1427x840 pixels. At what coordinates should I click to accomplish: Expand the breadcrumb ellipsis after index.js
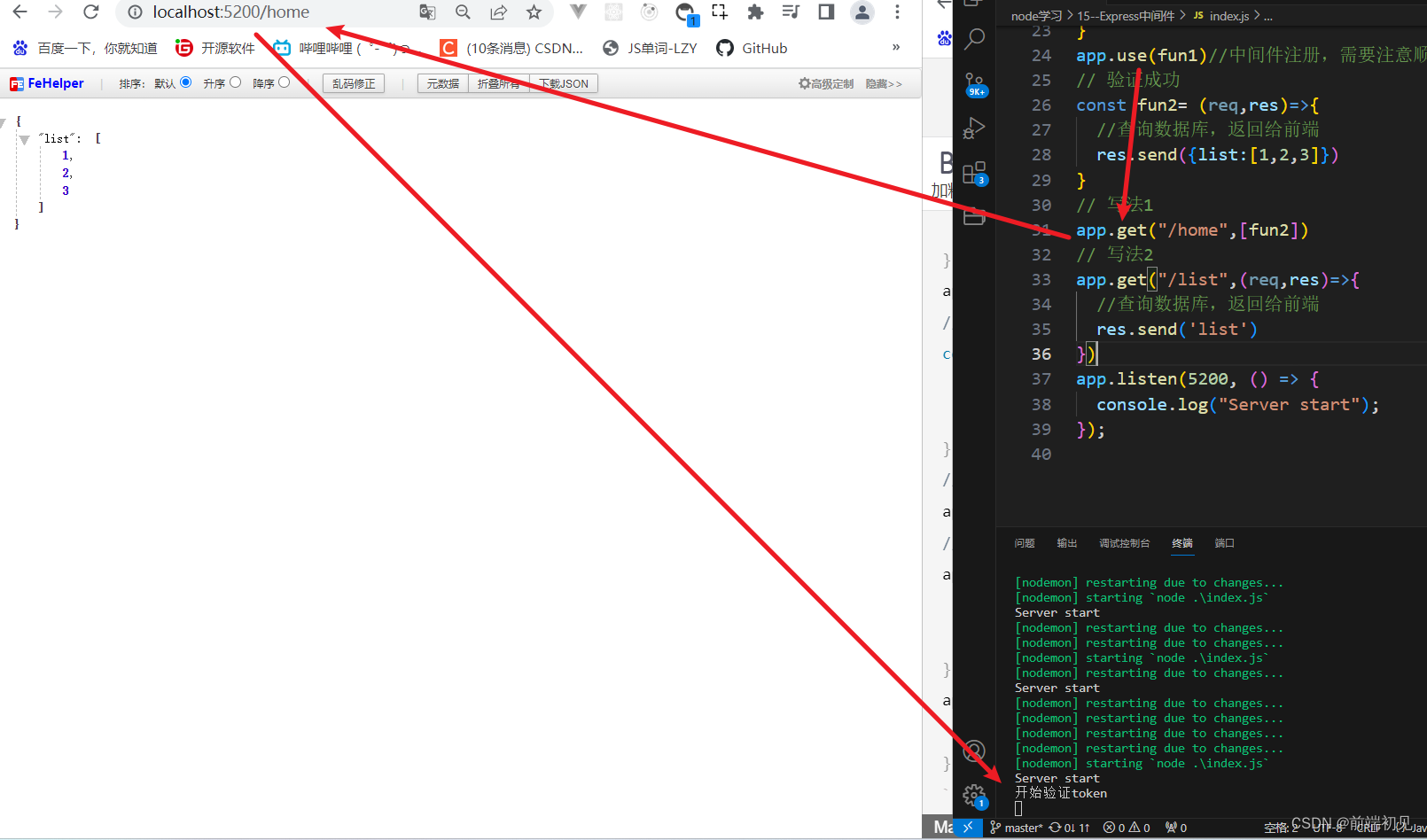pos(1268,16)
